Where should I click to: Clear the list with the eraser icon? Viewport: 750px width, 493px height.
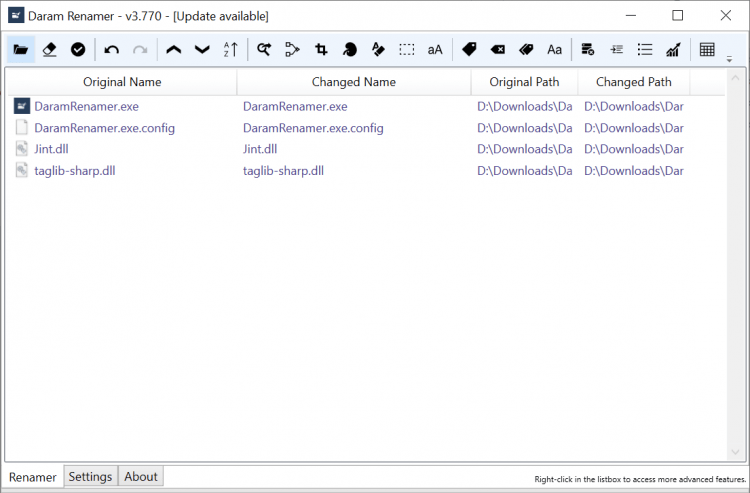49,49
